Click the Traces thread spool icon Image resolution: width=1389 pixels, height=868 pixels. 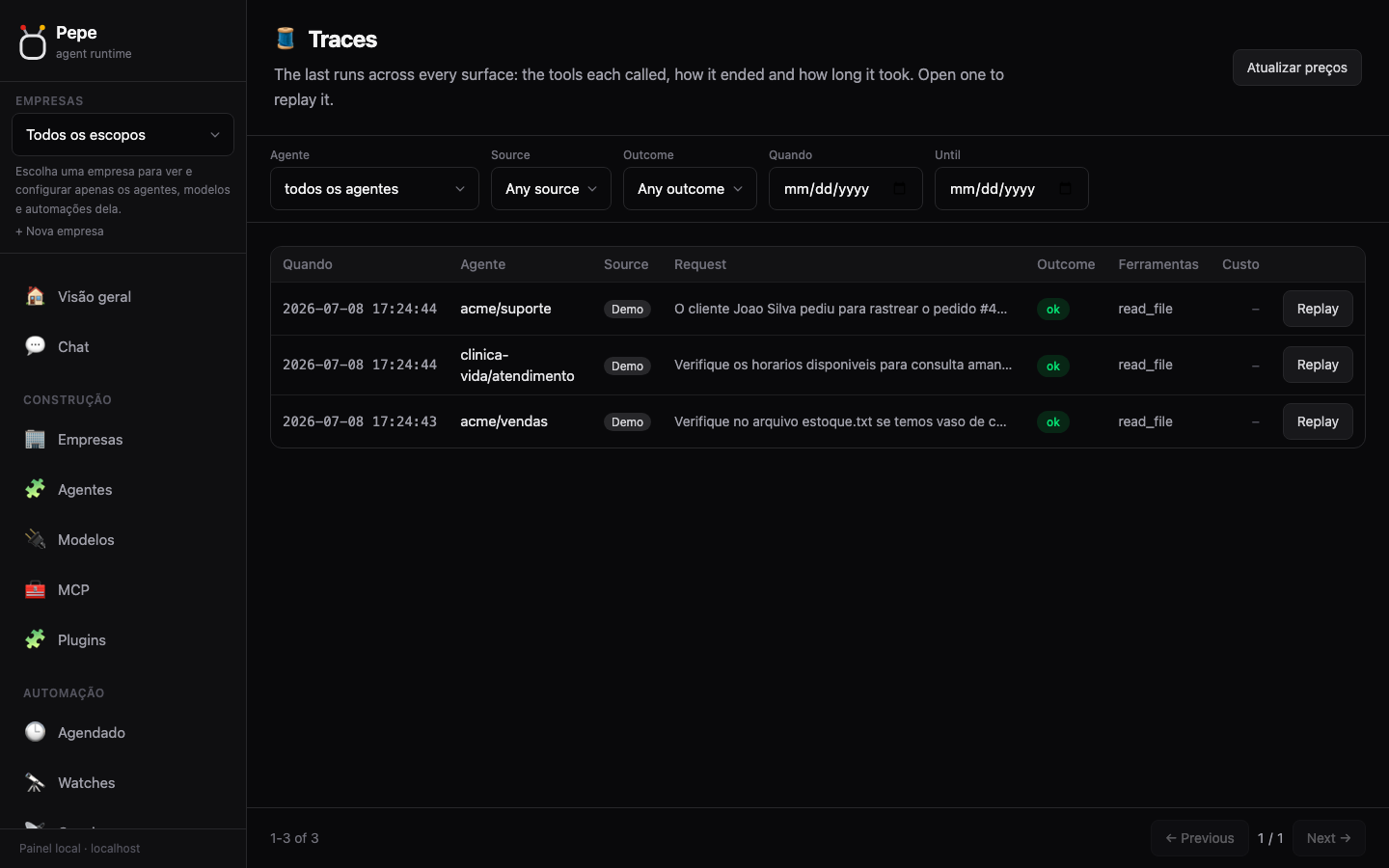click(286, 39)
